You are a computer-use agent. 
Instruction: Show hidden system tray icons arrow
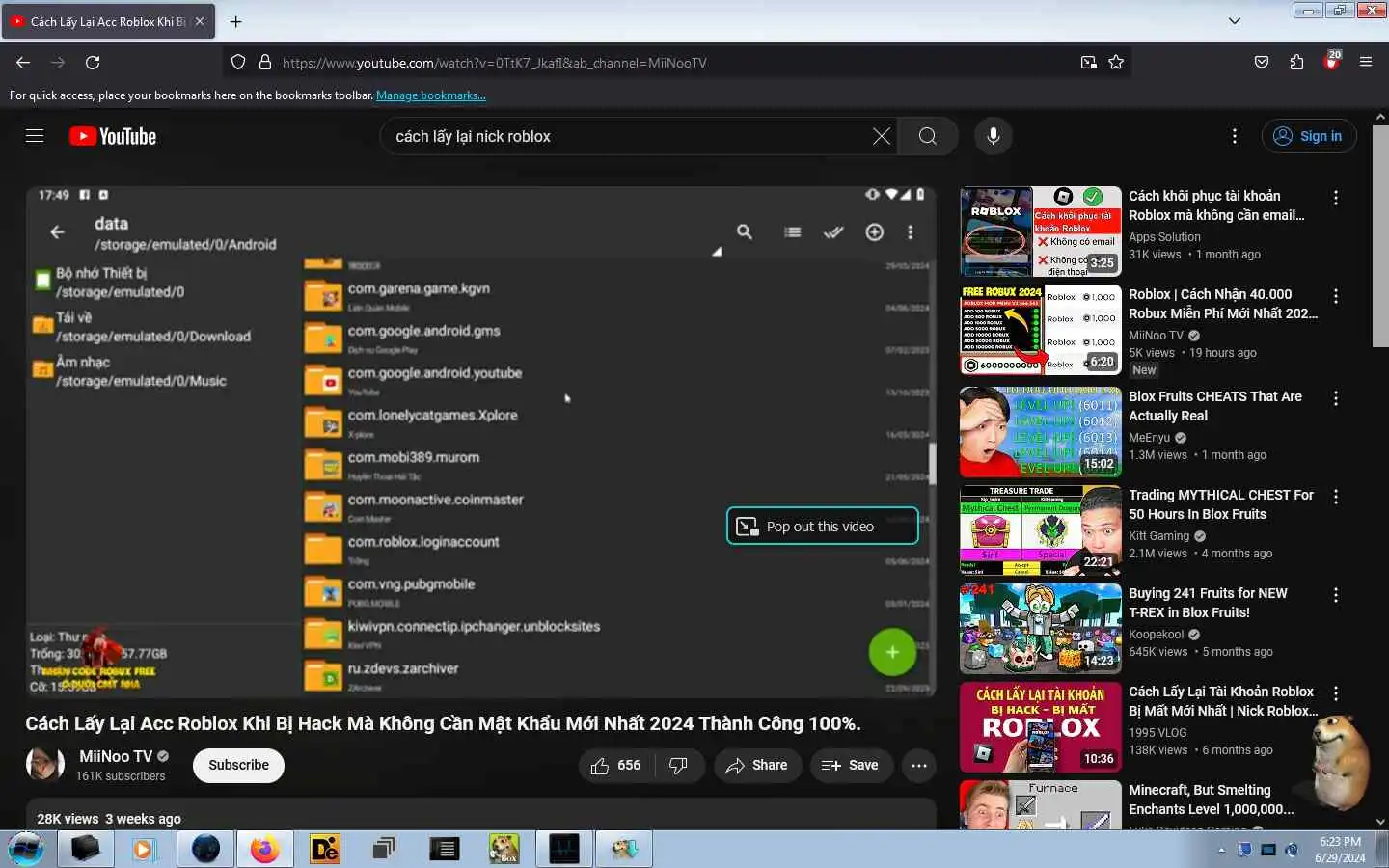click(1221, 850)
